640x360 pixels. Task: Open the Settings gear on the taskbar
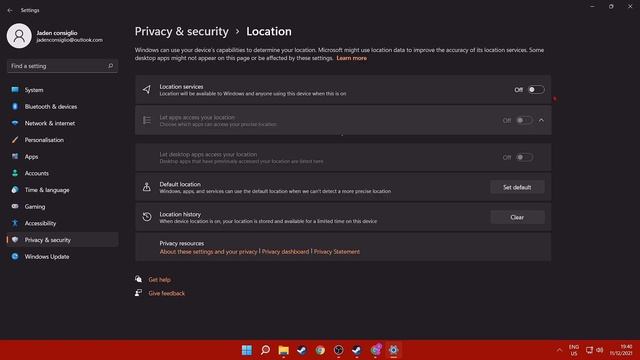tap(393, 350)
